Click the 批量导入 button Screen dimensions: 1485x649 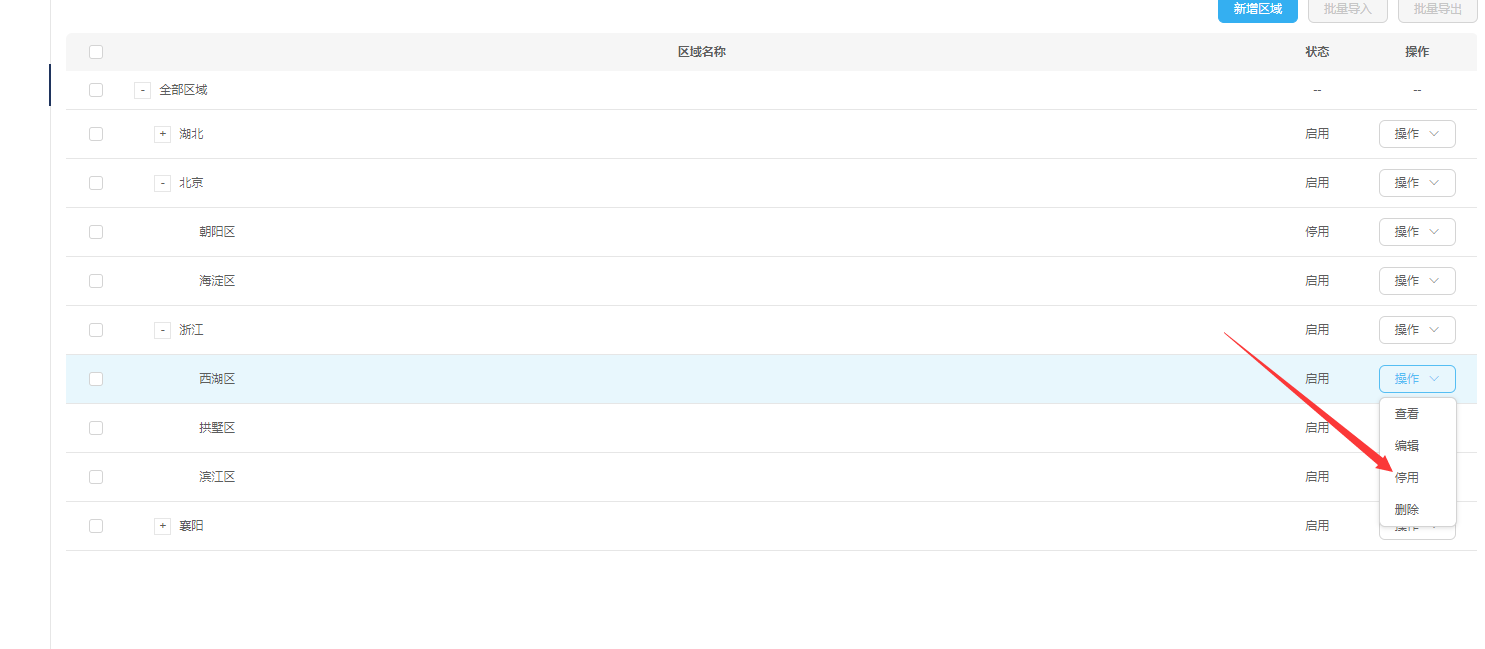(x=1345, y=9)
